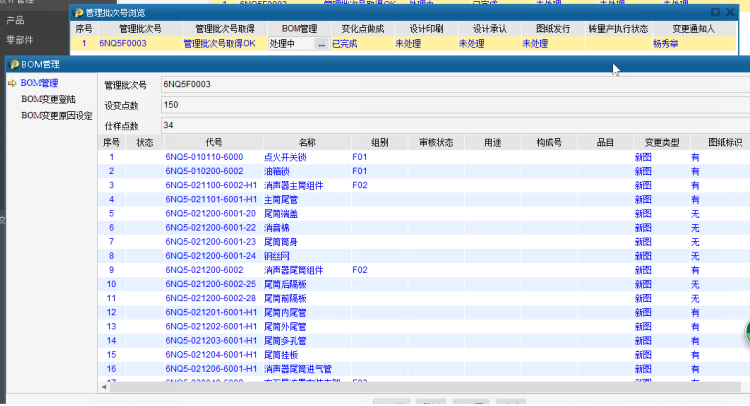The width and height of the screenshot is (750, 406).
Task: Click the 仕样点数 field showing 34
Action: click(x=300, y=125)
